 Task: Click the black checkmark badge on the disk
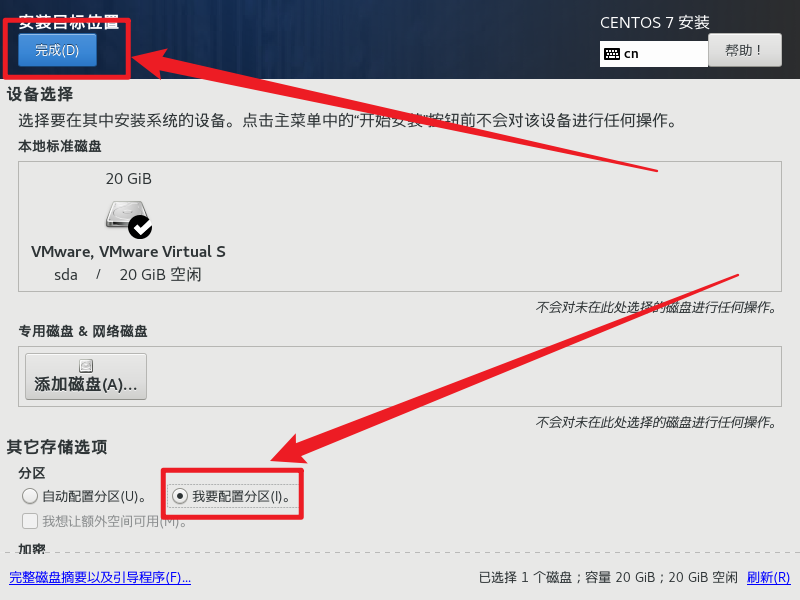[x=140, y=227]
